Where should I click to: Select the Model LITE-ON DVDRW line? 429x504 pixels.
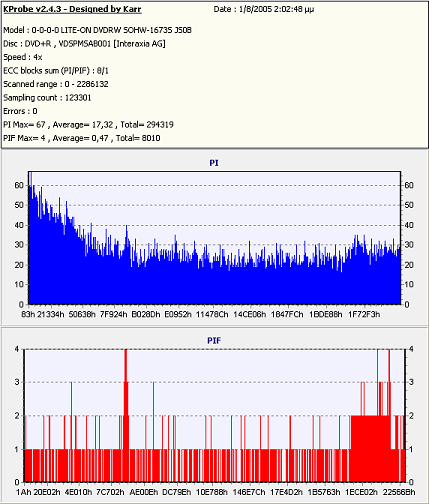97,30
